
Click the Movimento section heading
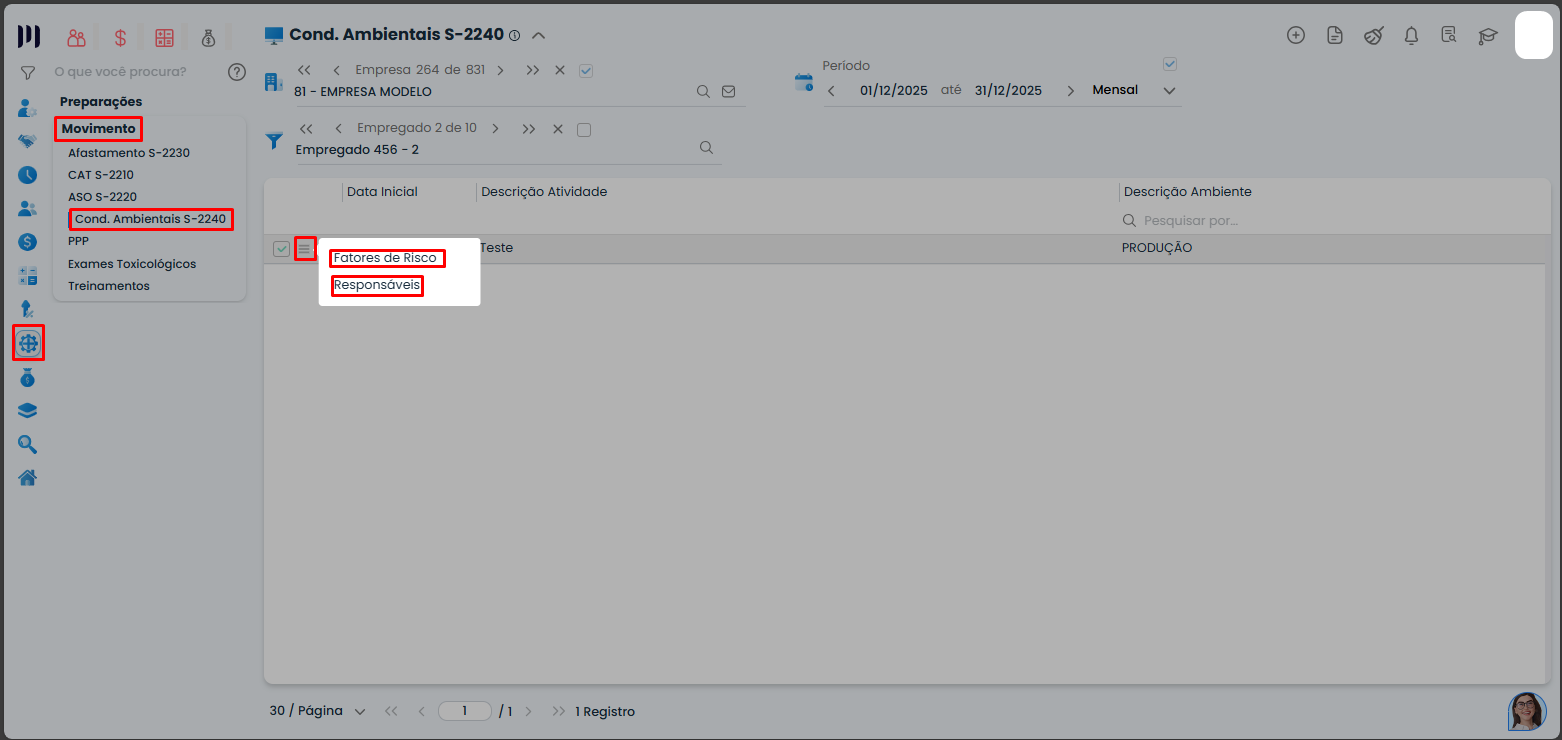(99, 129)
